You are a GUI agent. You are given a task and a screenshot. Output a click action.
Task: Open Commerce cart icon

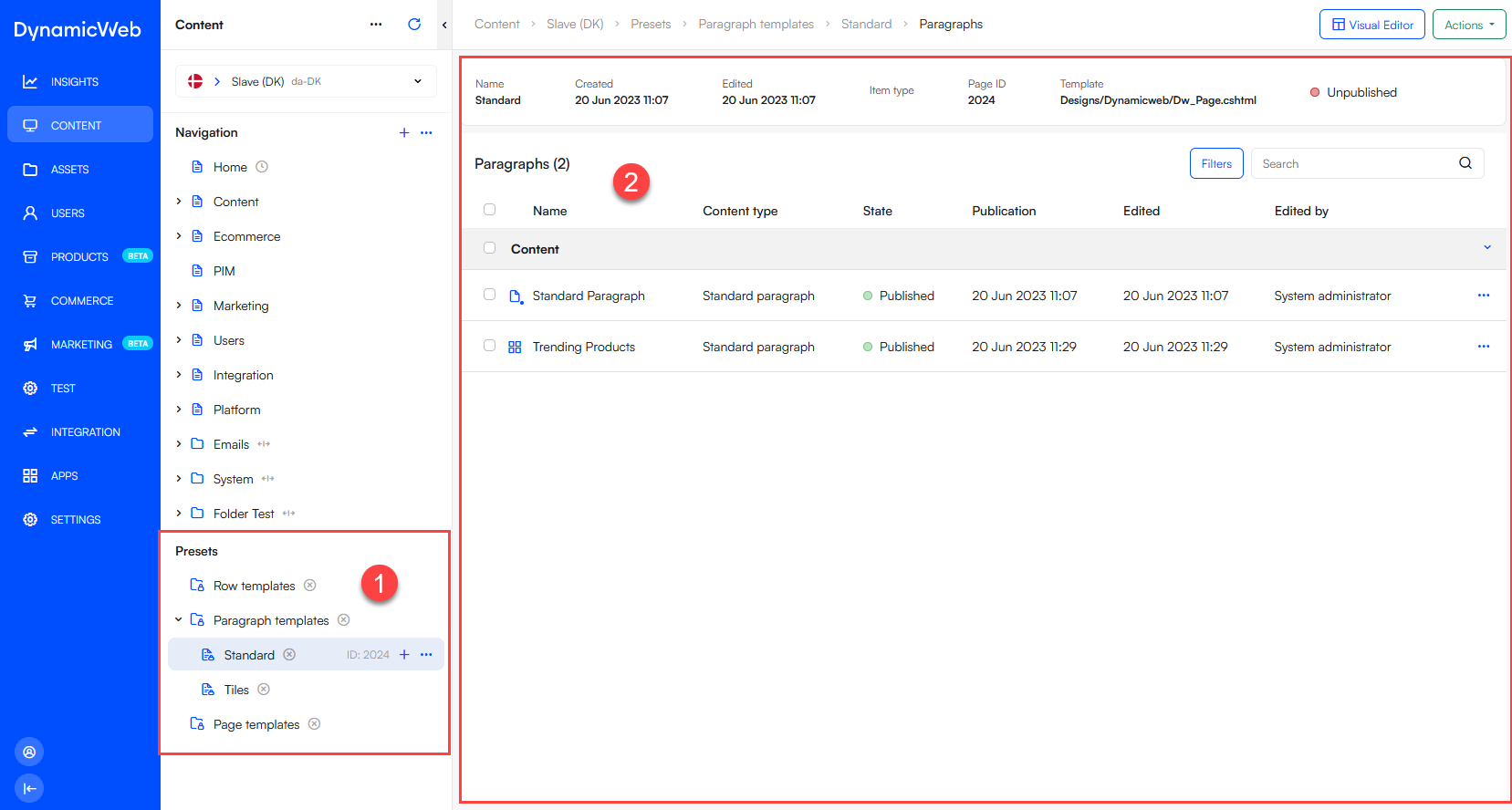[x=30, y=301]
